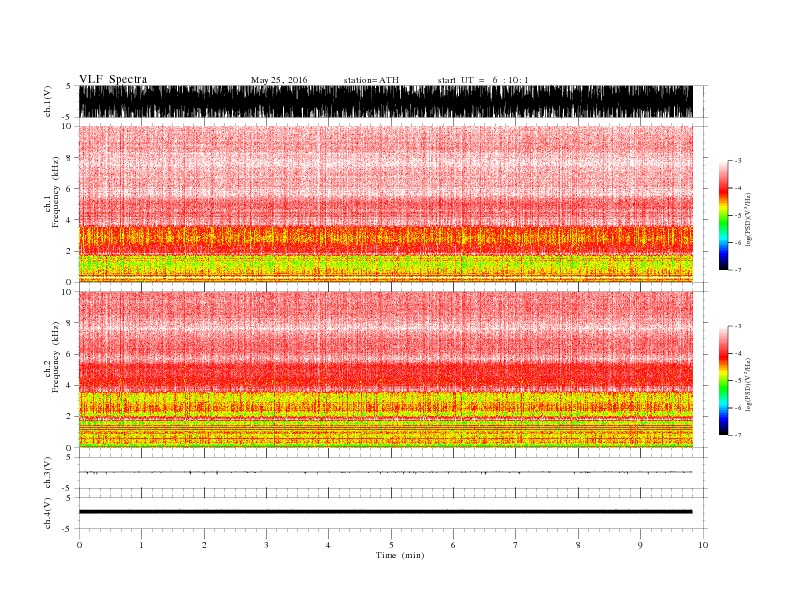The width and height of the screenshot is (792, 612).
Task: Click time axis tick label "7"
Action: pyautogui.click(x=515, y=545)
